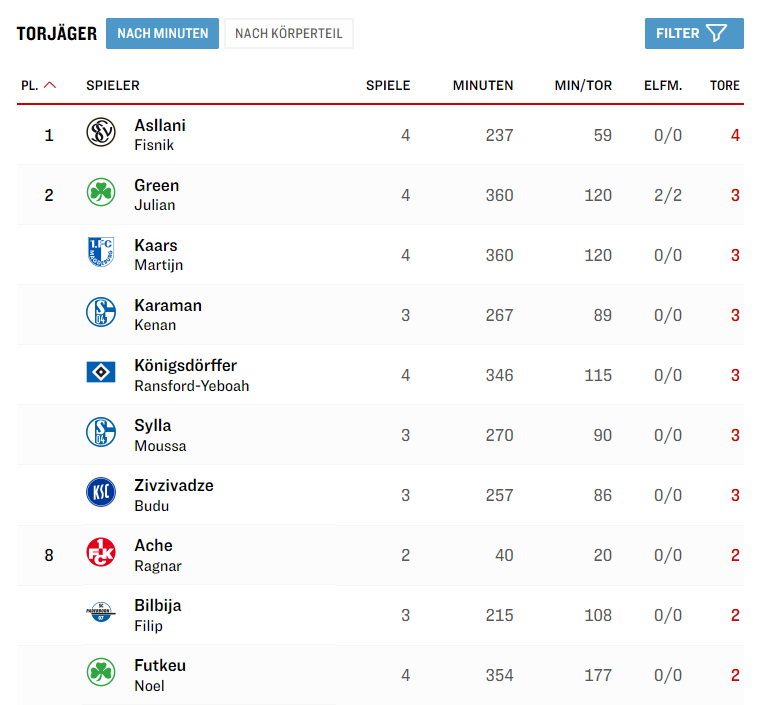Switch to the Nach Minuten view
The width and height of the screenshot is (772, 705).
point(162,34)
